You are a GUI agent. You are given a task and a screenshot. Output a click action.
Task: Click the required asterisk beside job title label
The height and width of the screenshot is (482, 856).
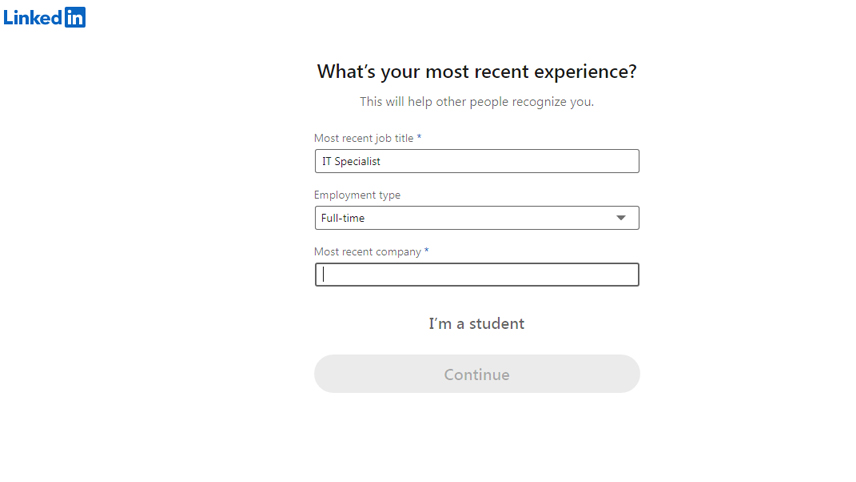point(419,138)
